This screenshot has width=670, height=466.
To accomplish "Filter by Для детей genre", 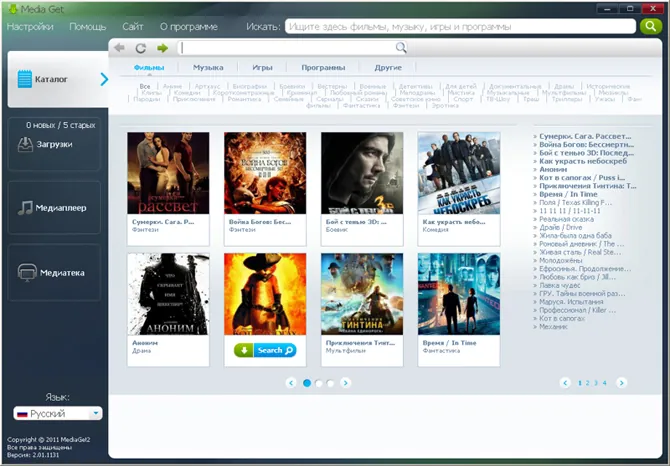I will pos(461,86).
